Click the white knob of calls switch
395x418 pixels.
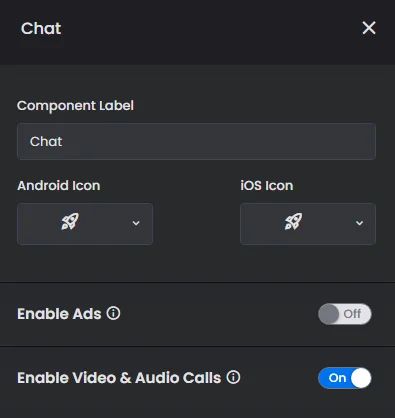point(361,378)
